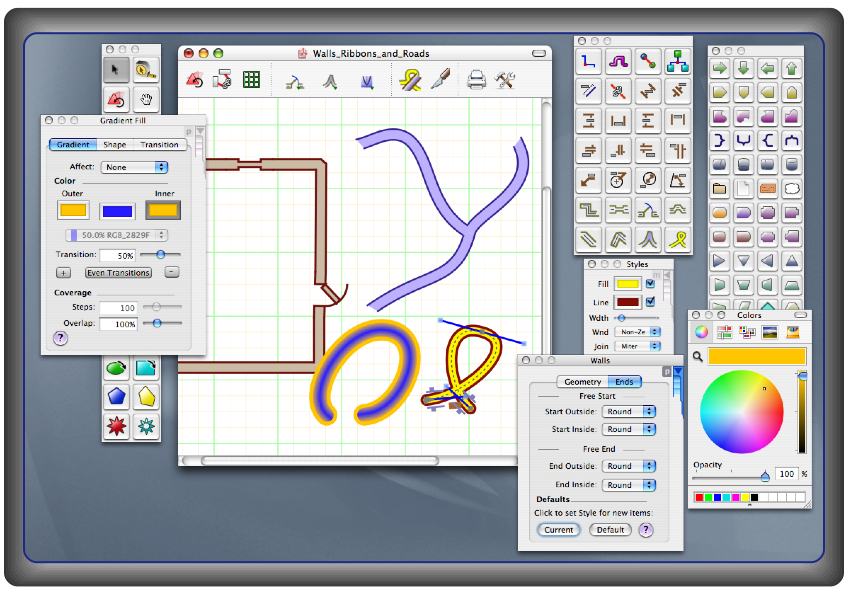Click the knife cut tool in toolbar
Viewport: 850px width, 600px height.
click(x=441, y=79)
